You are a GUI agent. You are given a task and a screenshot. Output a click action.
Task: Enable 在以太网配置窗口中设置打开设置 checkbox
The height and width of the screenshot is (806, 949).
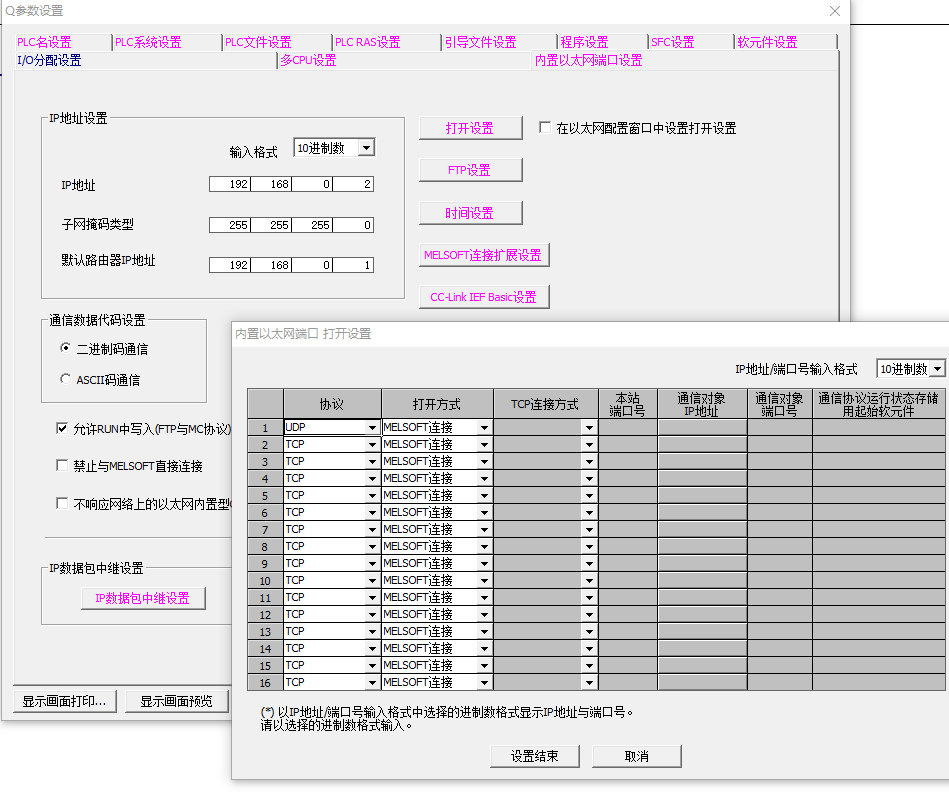[545, 128]
